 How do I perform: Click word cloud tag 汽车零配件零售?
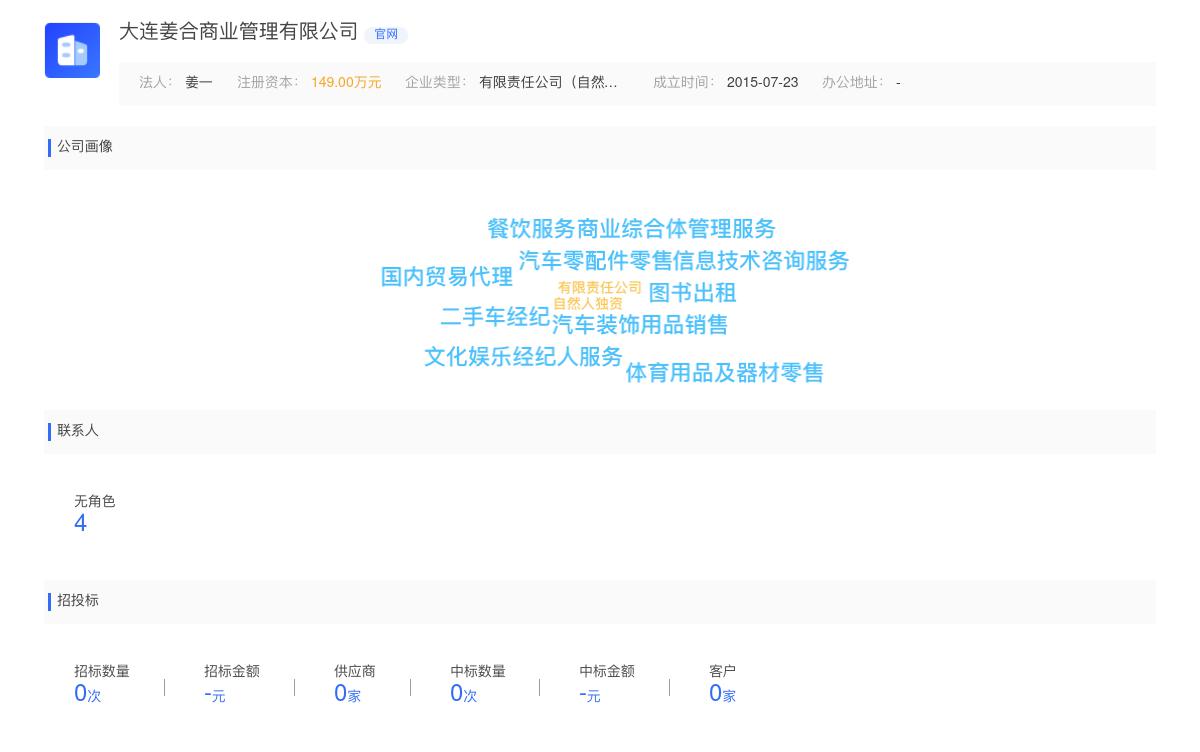point(595,261)
